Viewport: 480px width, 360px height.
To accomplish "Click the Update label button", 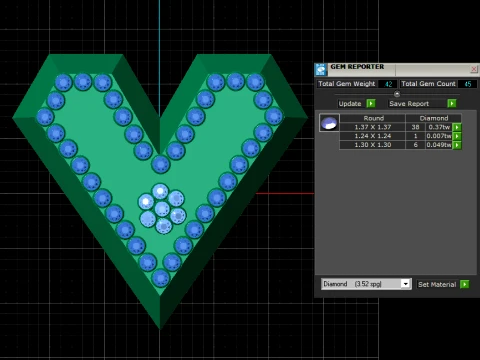I will 350,104.
